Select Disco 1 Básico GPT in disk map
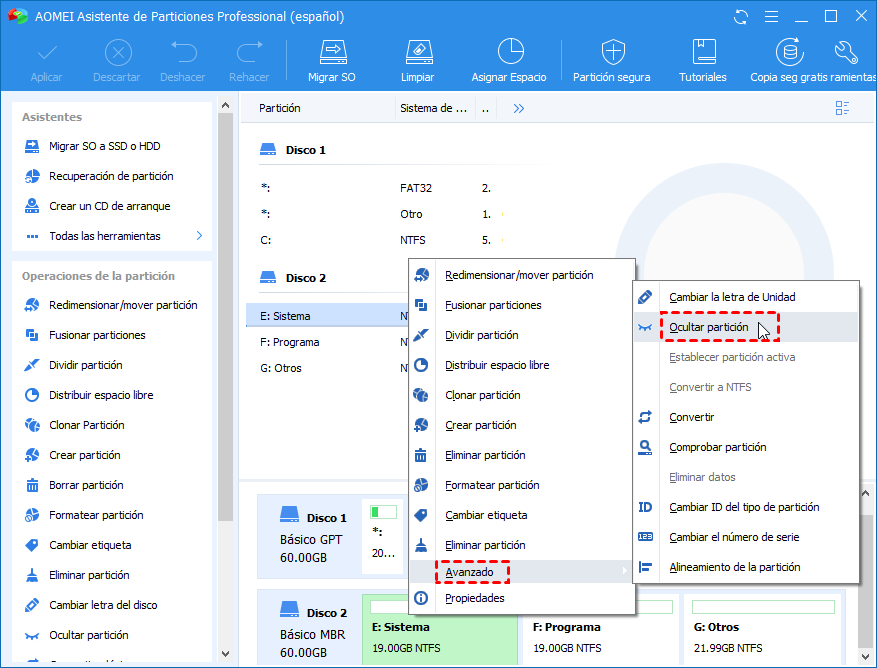Screen dimensions: 877x668 point(309,537)
